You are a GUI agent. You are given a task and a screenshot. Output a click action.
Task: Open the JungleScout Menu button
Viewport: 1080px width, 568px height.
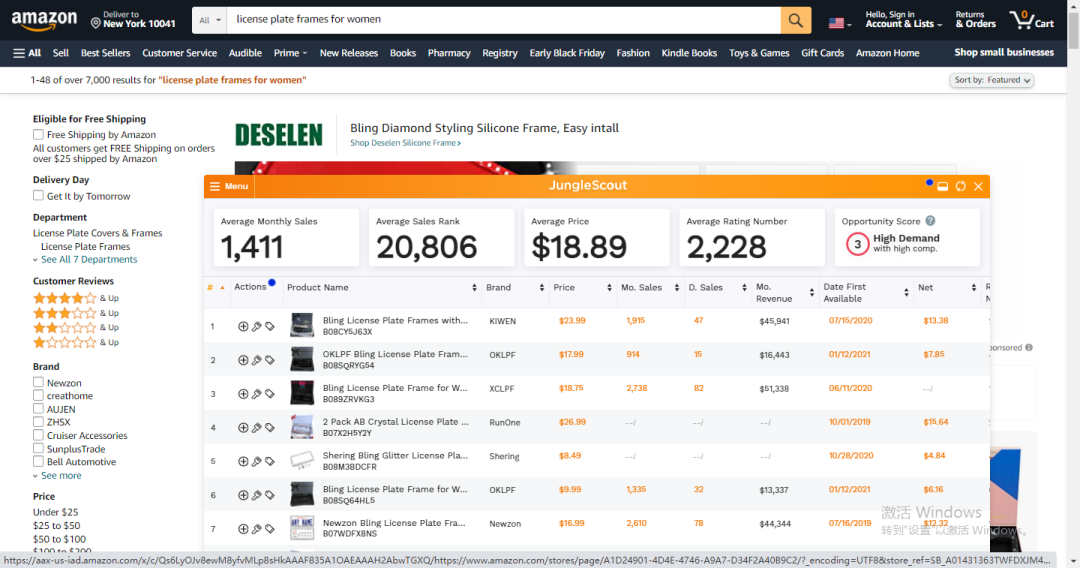[229, 187]
